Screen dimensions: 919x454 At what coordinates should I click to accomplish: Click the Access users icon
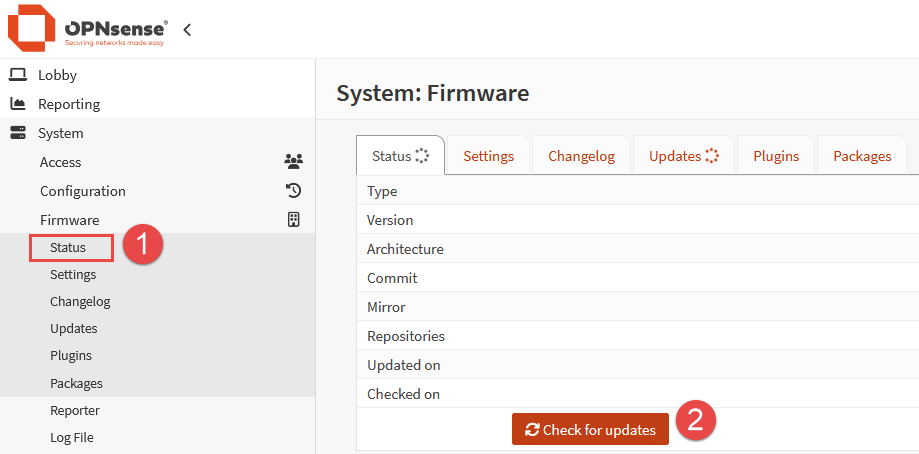pos(293,162)
